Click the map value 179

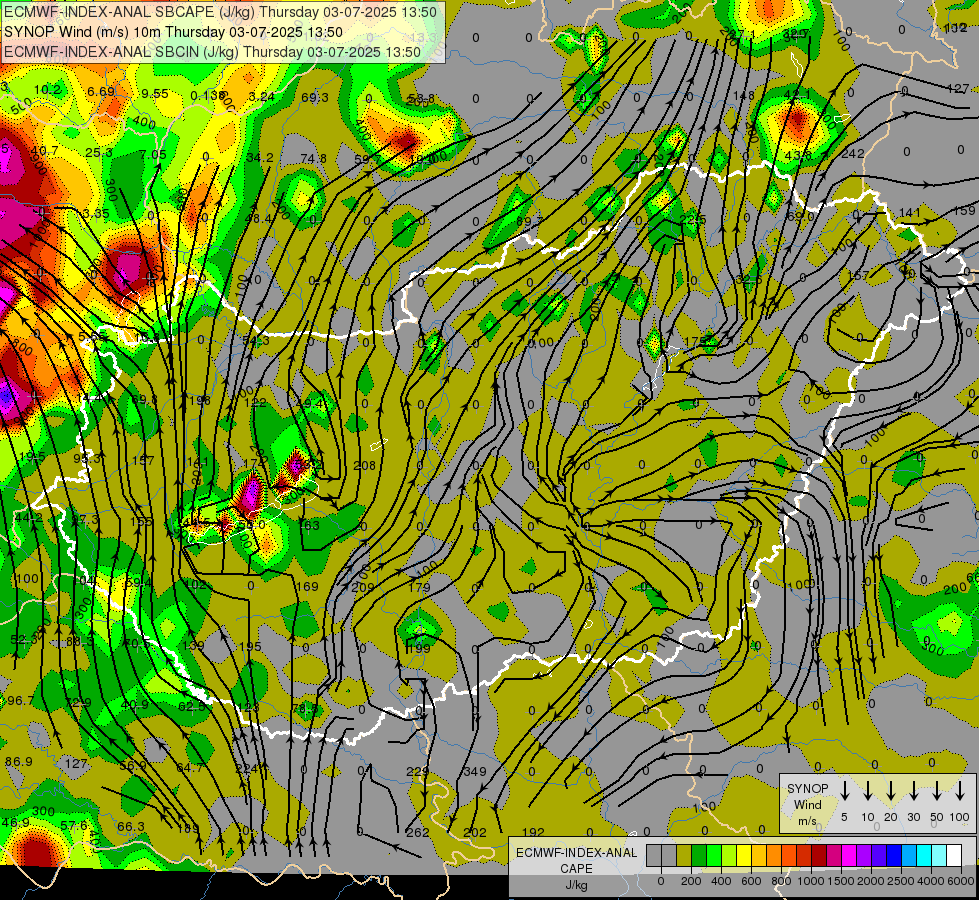tap(419, 587)
